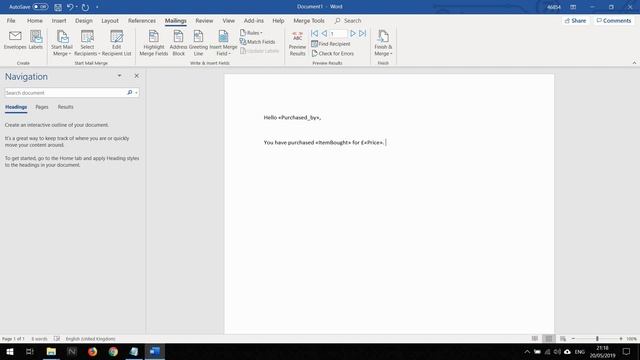The image size is (640, 360).
Task: Open the Rules dropdown
Action: coord(251,33)
